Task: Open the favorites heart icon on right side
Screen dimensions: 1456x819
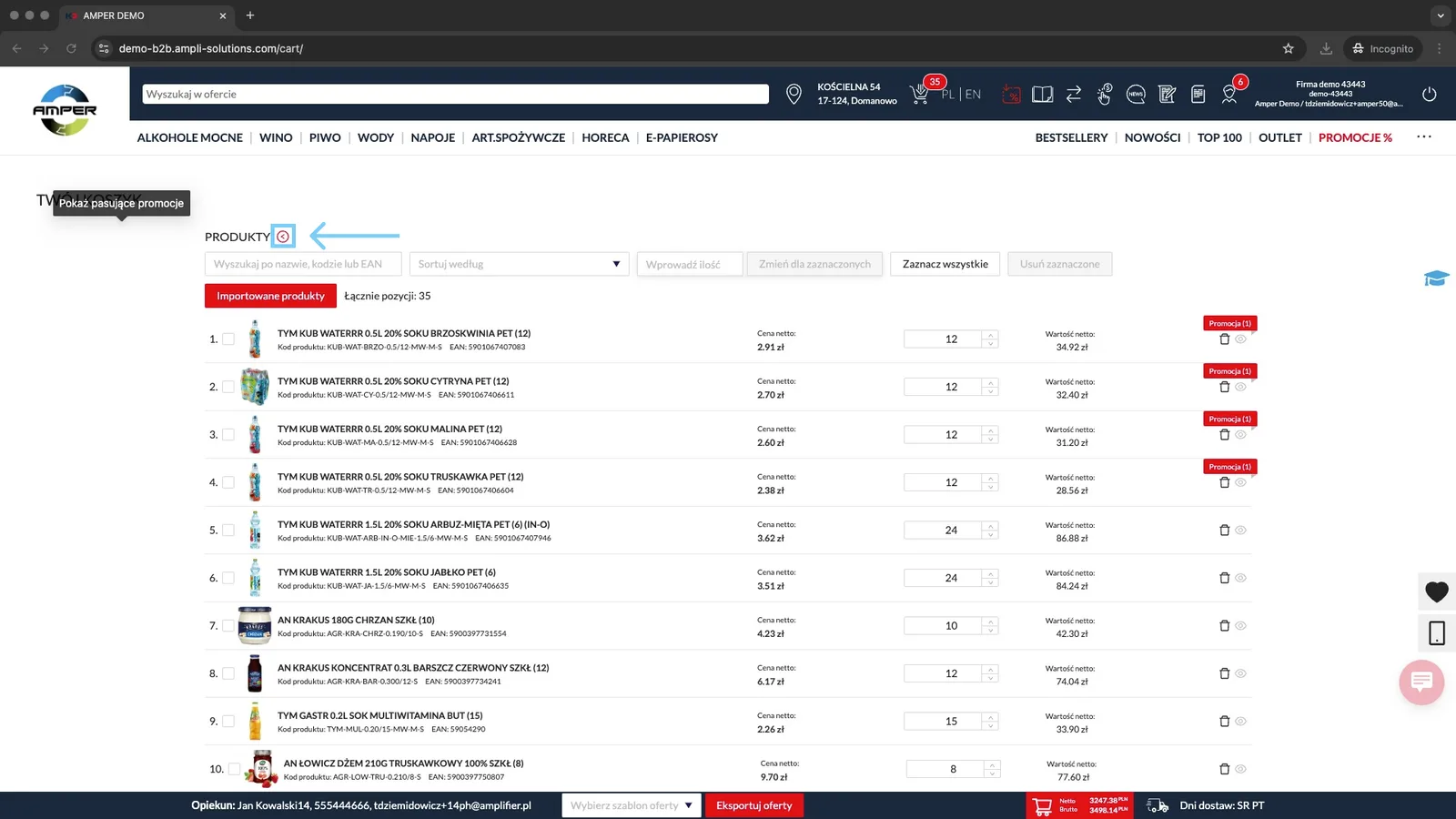Action: tap(1437, 592)
